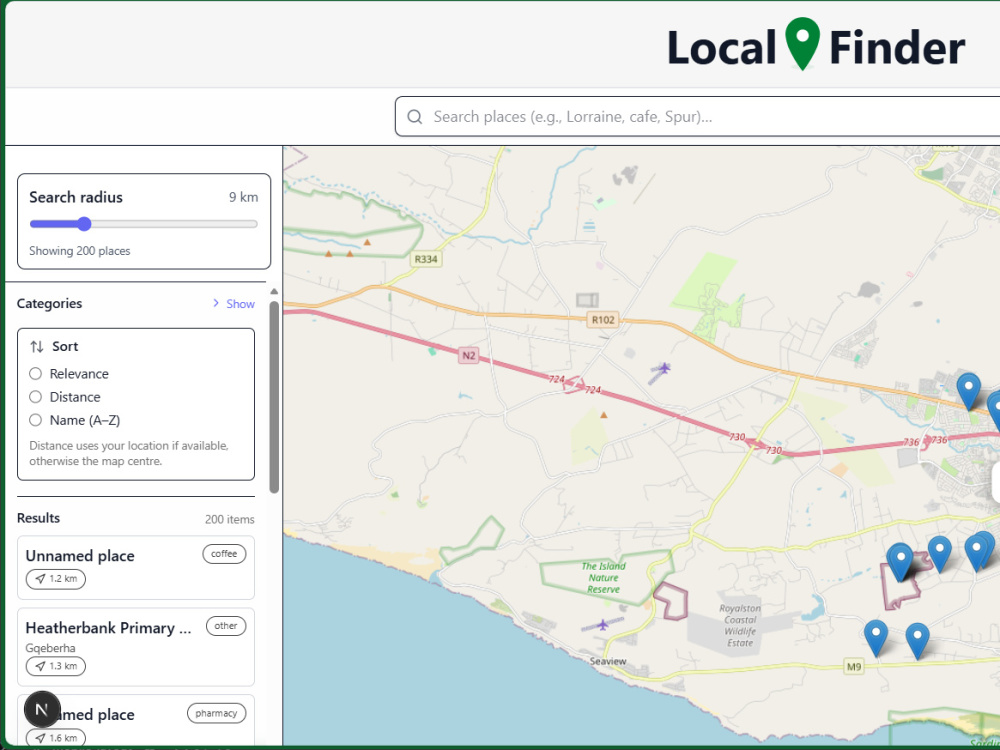Click the R102 road shield on map
This screenshot has width=1000, height=750.
coord(603,320)
